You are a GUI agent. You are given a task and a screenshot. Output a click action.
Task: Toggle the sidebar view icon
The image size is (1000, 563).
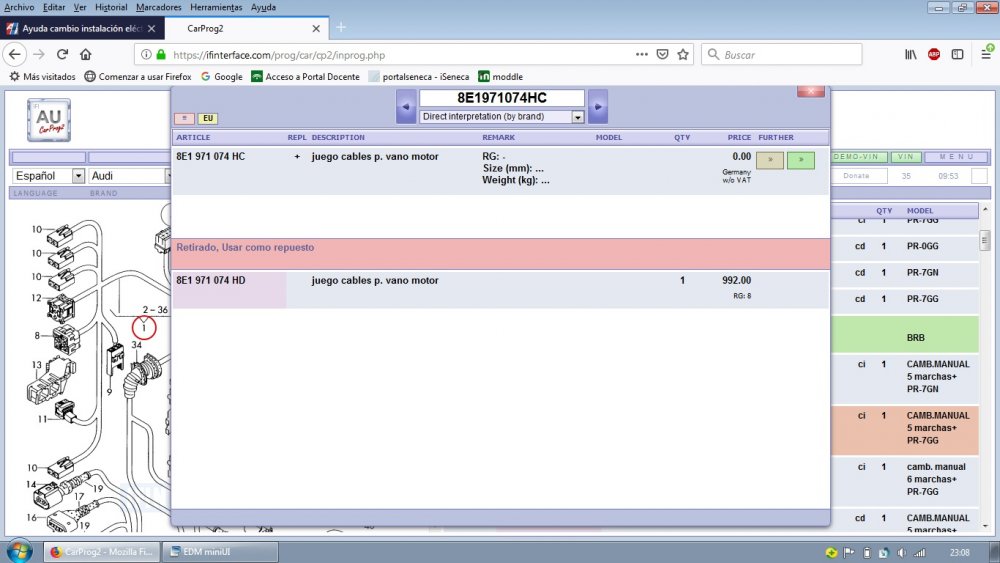pyautogui.click(x=957, y=55)
